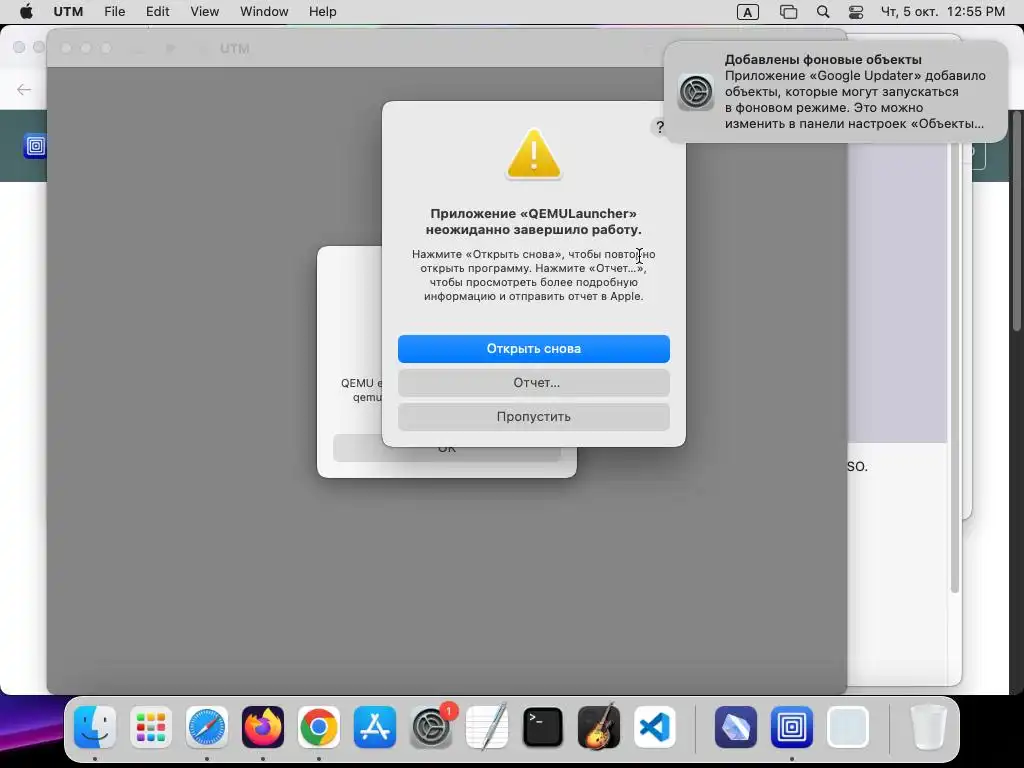Launch GarageBand from the Dock

(599, 727)
